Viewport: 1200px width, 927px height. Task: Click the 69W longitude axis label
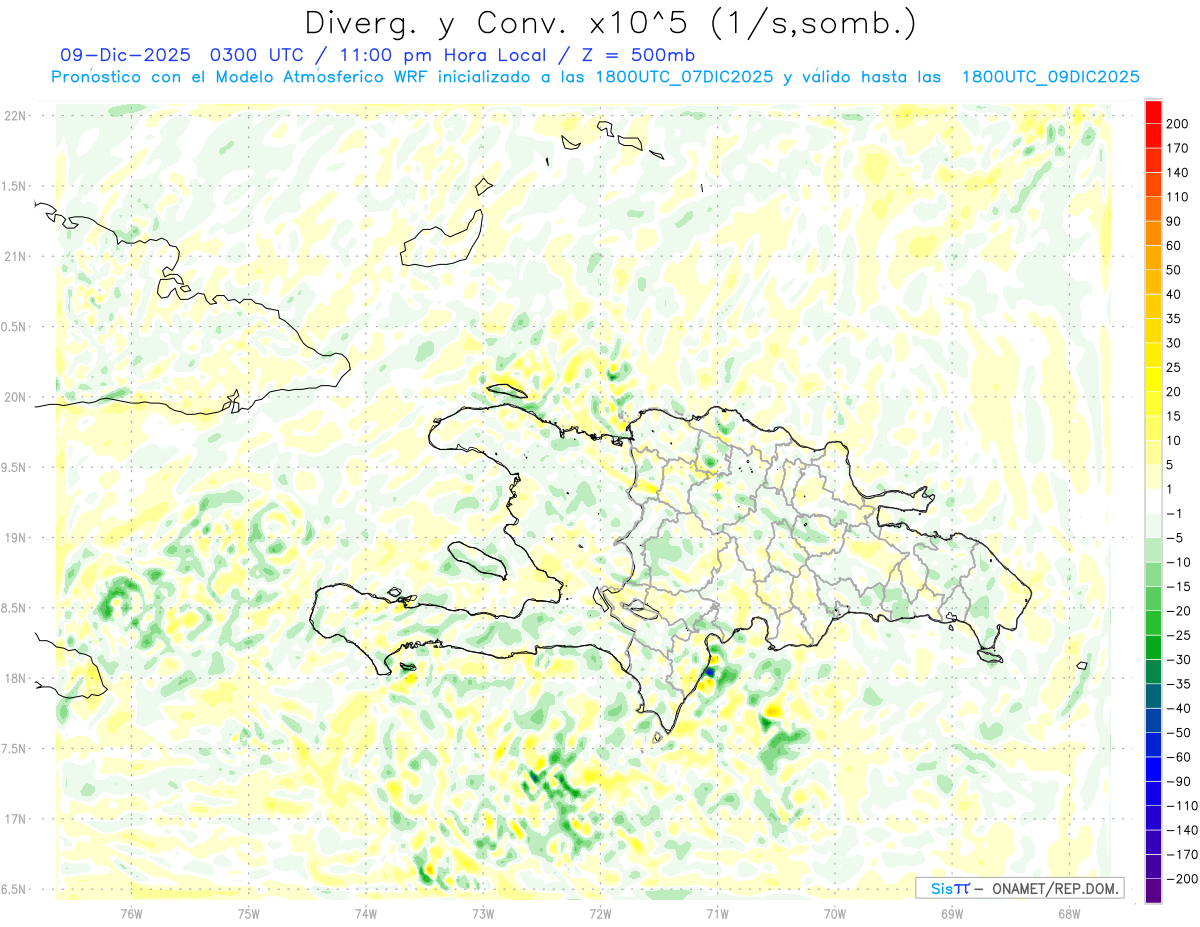pos(952,912)
